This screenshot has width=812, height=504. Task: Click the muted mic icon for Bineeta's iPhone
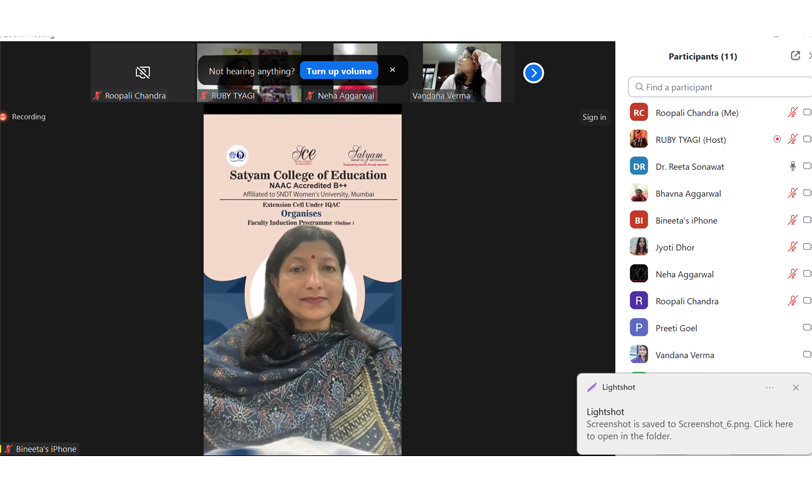(x=792, y=220)
